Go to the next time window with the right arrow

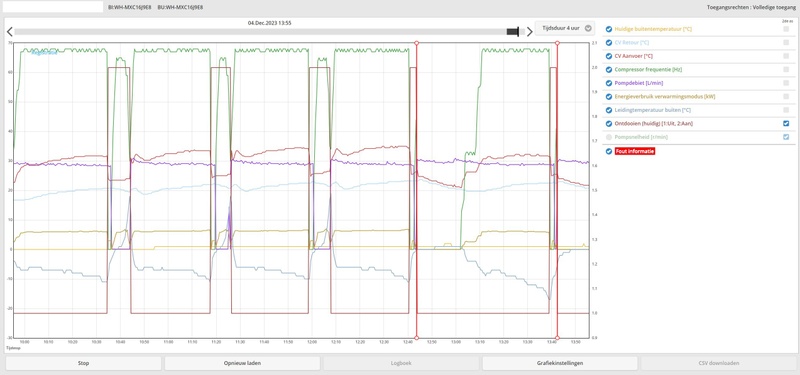tap(530, 32)
